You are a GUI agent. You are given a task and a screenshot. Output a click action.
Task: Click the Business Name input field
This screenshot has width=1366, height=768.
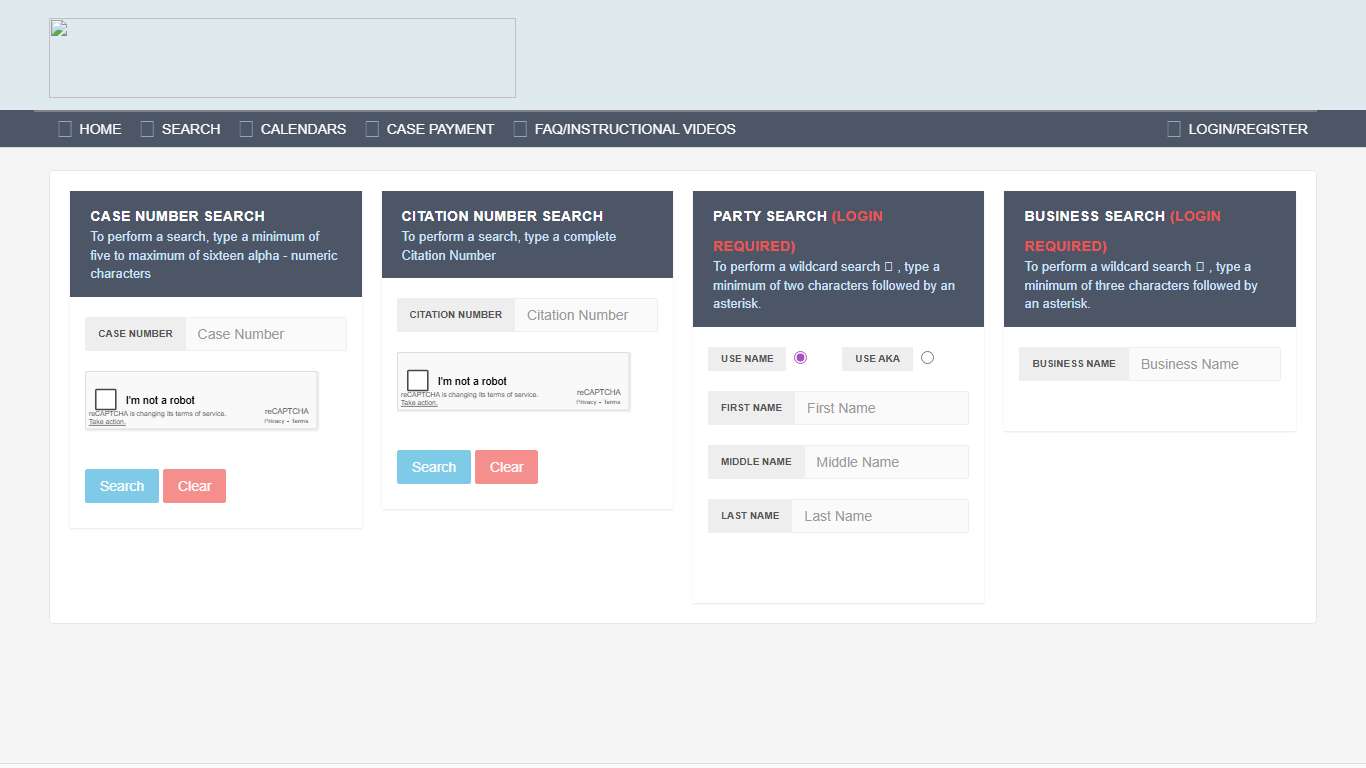[x=1204, y=363]
